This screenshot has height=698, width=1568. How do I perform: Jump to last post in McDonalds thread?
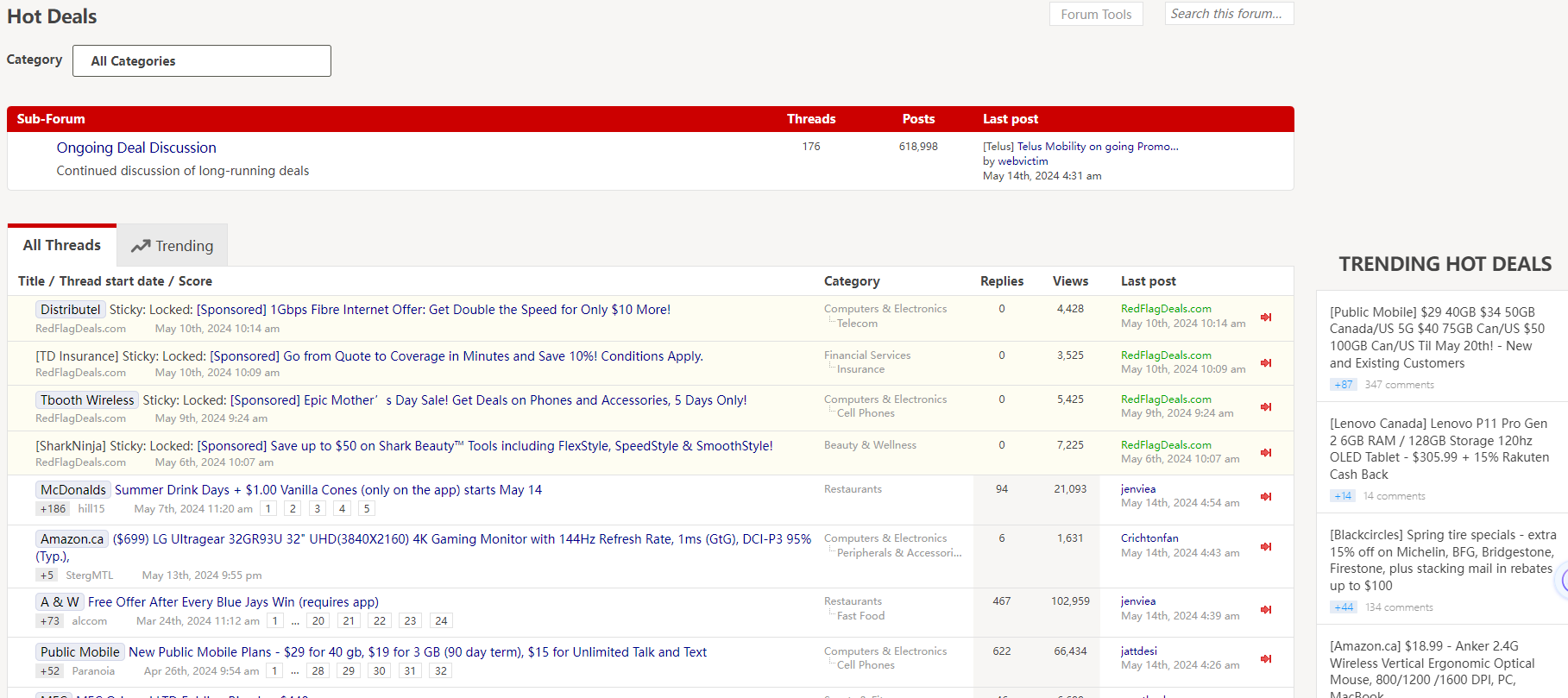[1266, 497]
